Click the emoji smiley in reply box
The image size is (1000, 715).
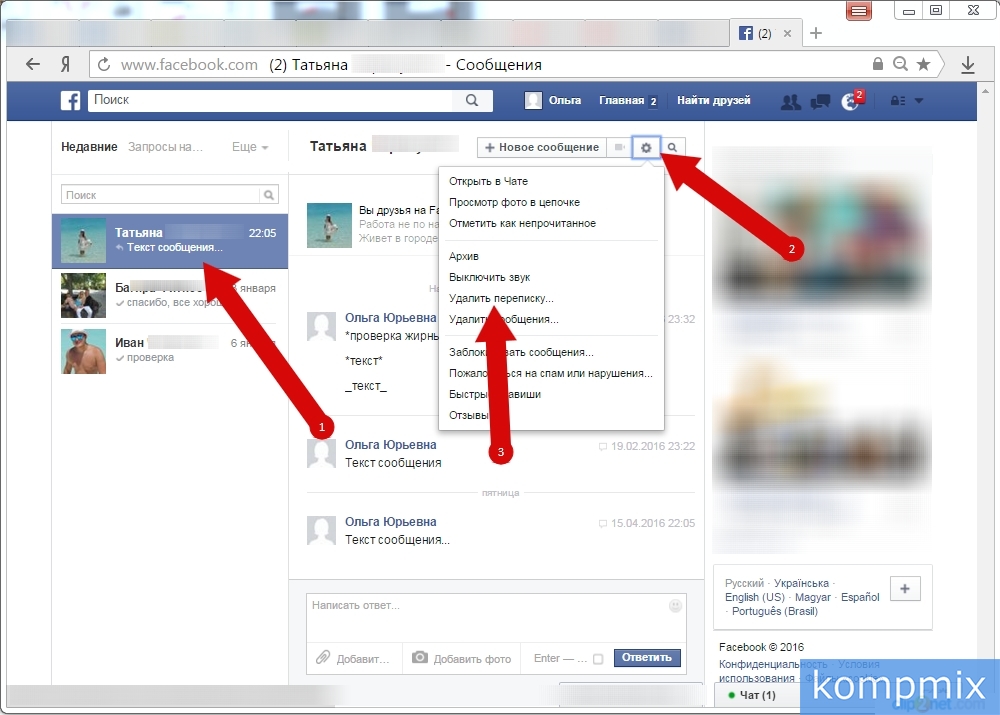pos(675,606)
